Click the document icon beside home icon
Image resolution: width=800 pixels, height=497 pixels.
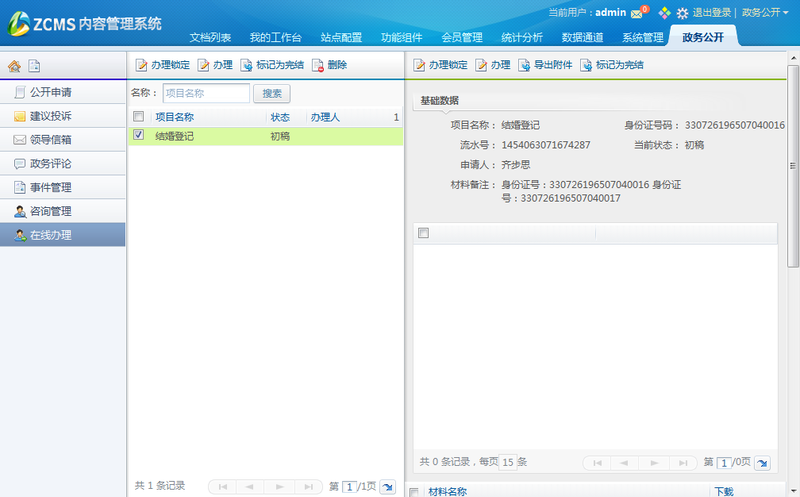34,67
